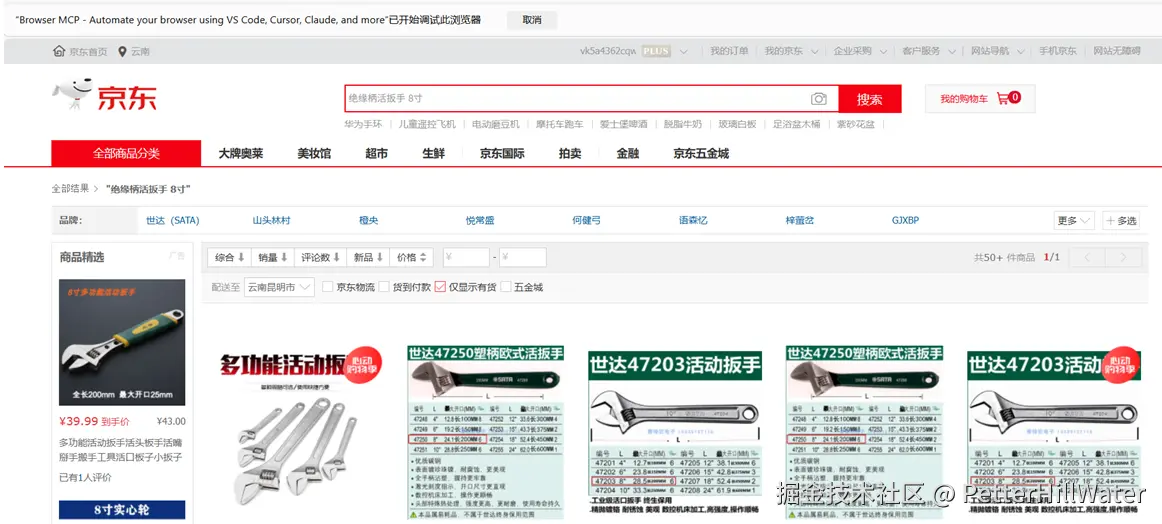This screenshot has width=1162, height=524.
Task: Open 客户服务 dropdown menu
Action: click(929, 51)
